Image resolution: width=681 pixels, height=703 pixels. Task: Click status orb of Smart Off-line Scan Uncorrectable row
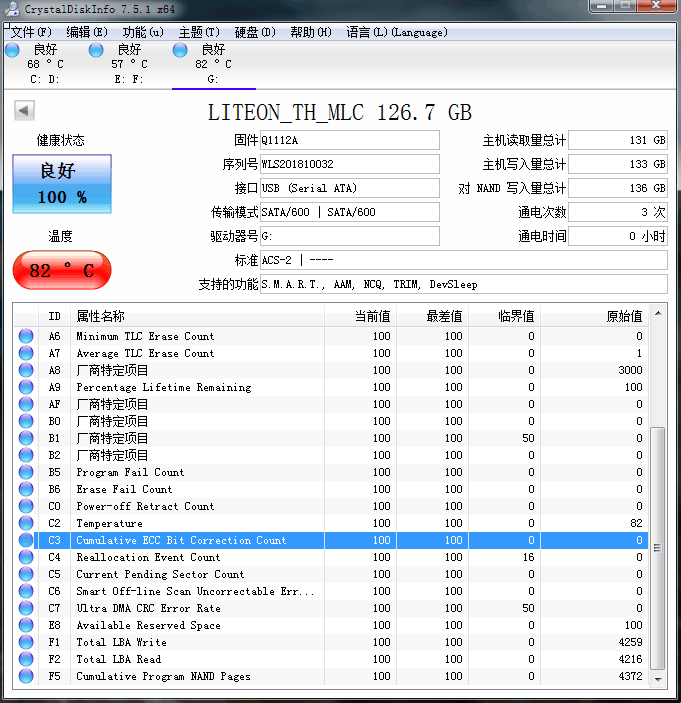[x=26, y=591]
